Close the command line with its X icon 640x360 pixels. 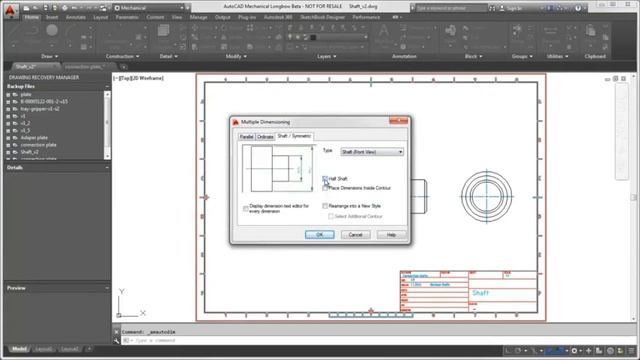coord(116,332)
